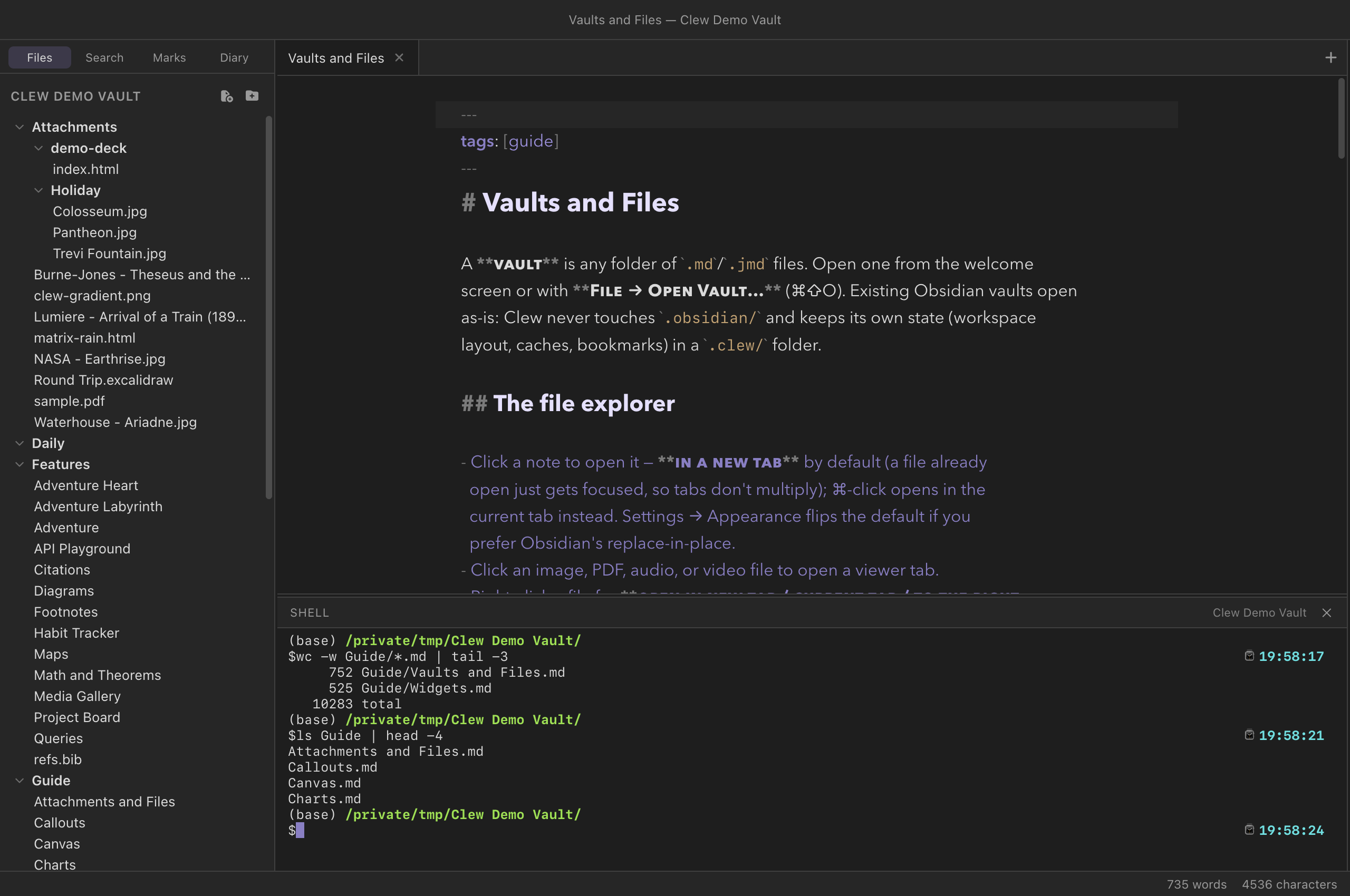
Task: Open the Footnotes note
Action: pyautogui.click(x=66, y=612)
